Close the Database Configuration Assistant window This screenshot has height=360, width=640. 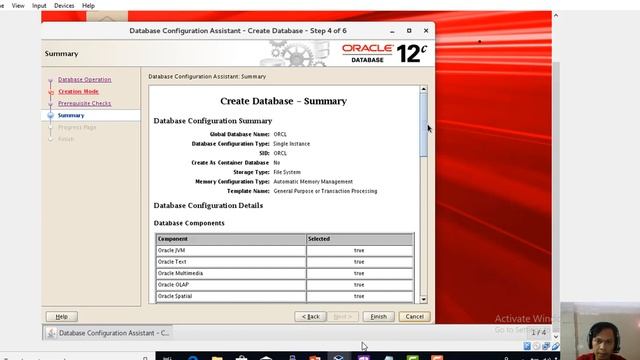click(x=426, y=31)
